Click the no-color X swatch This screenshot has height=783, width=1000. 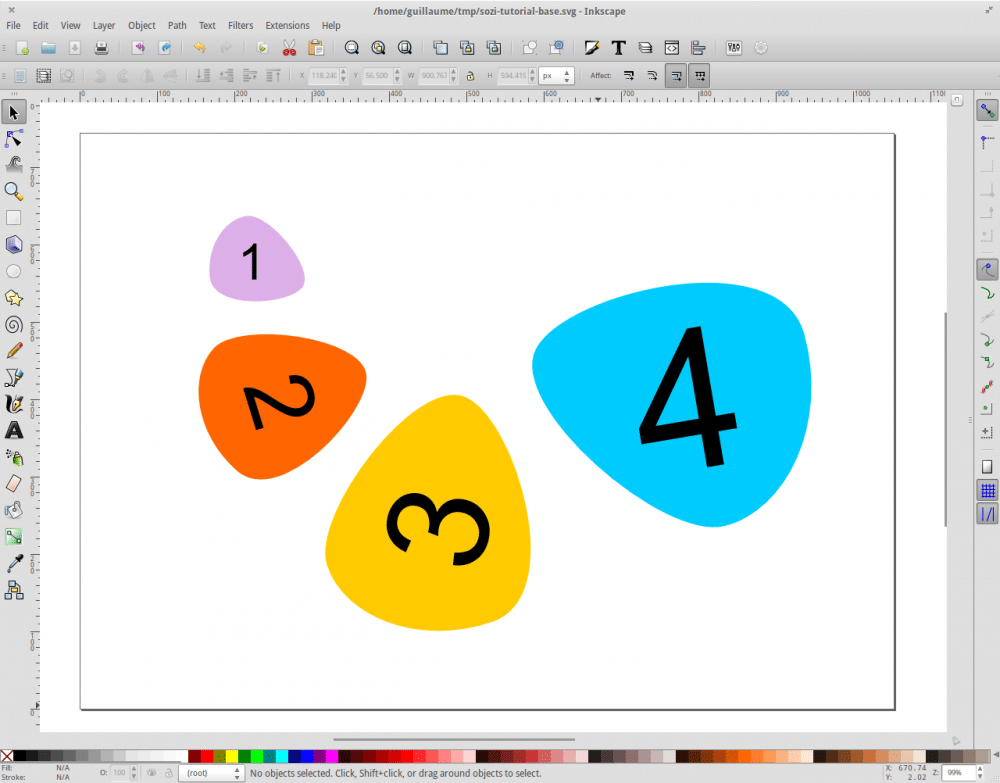click(7, 757)
